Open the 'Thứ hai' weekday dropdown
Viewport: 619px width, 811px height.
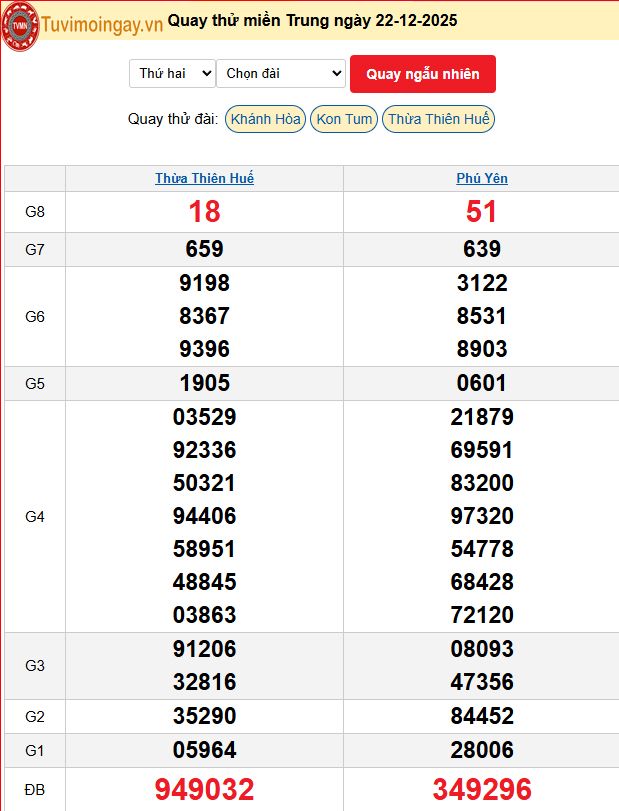(x=172, y=73)
